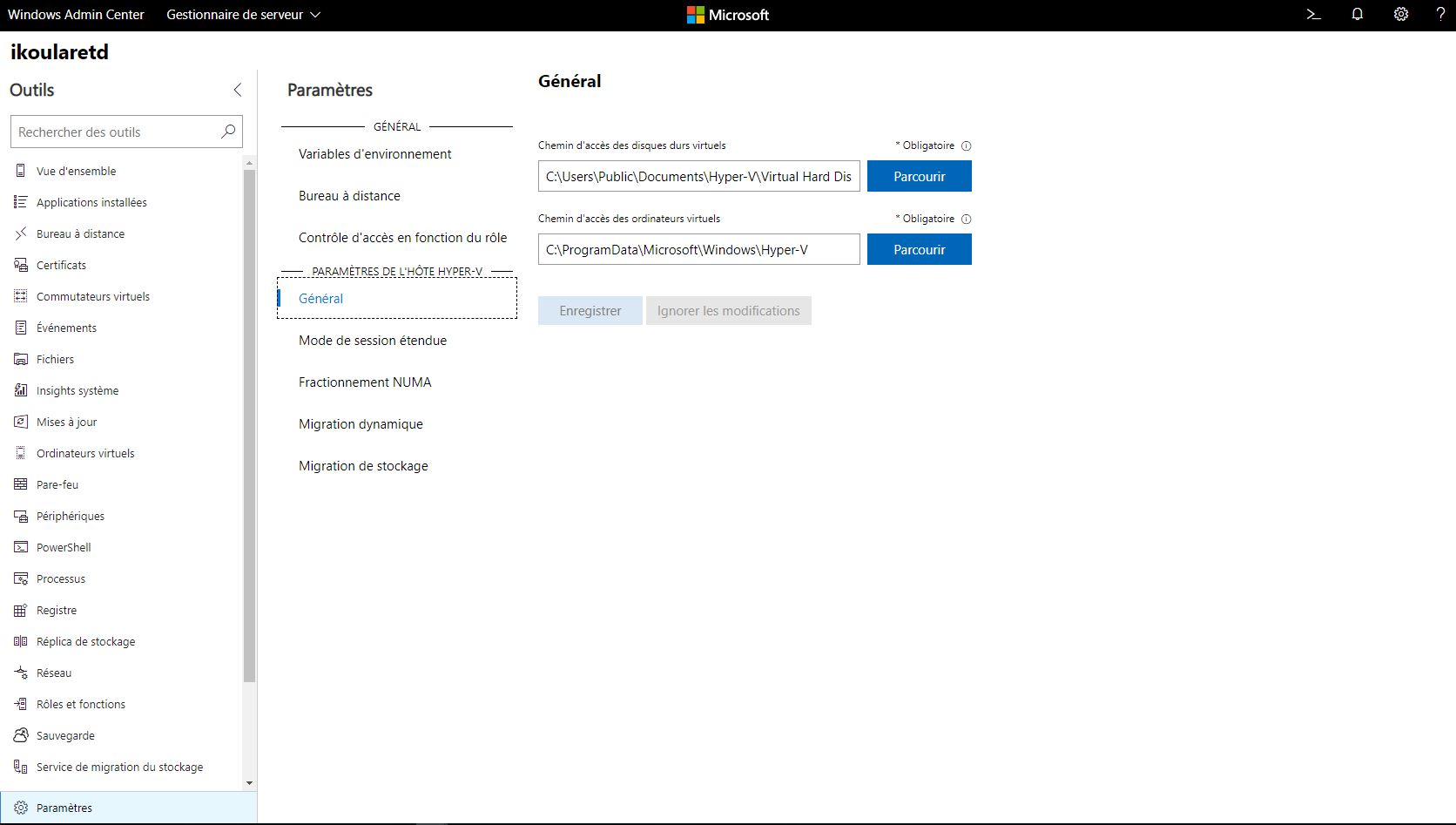This screenshot has width=1456, height=825.
Task: Click the Pare-feu icon
Action: (x=21, y=484)
